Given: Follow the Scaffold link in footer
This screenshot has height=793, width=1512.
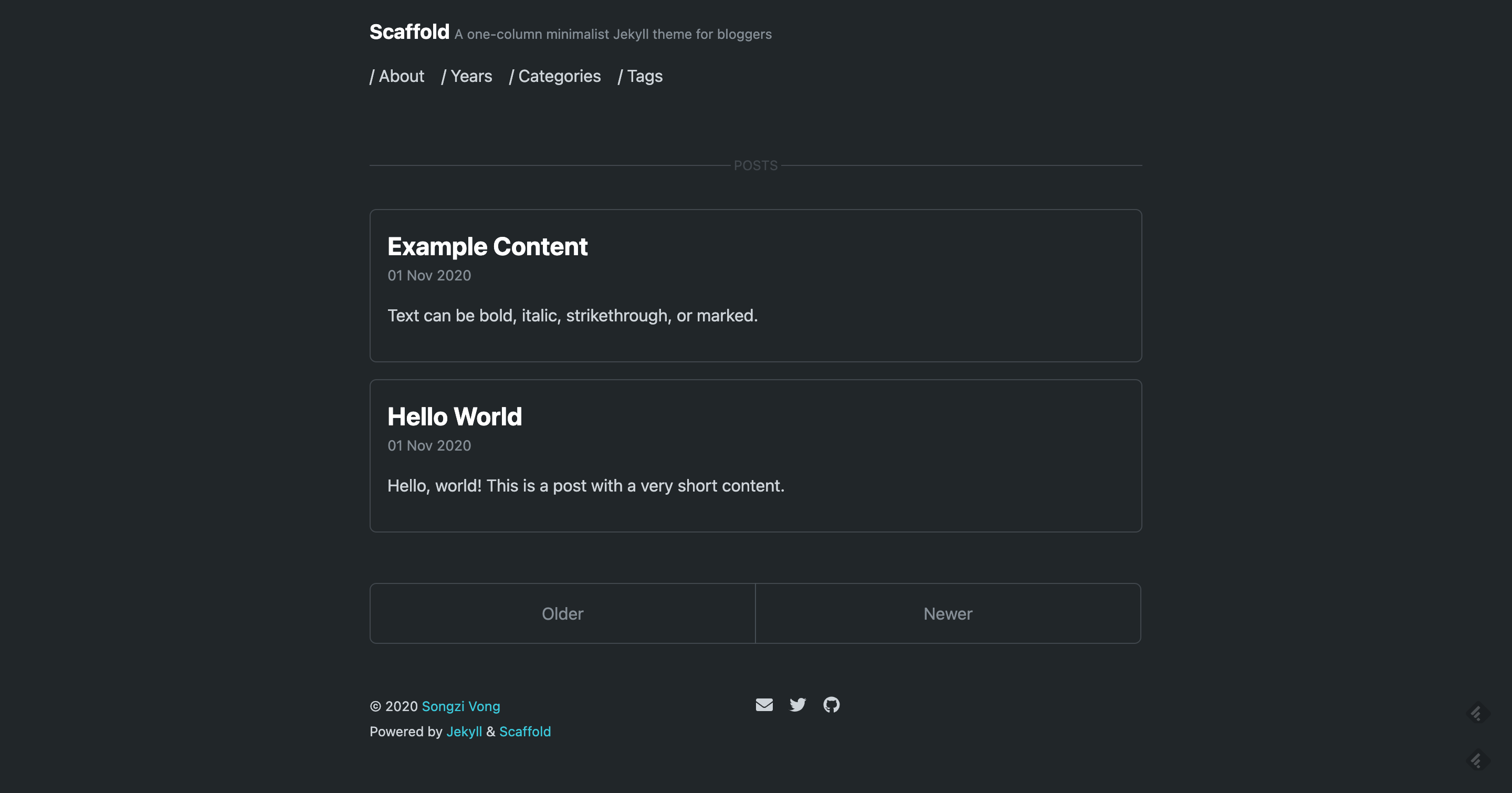Looking at the screenshot, I should 525,732.
